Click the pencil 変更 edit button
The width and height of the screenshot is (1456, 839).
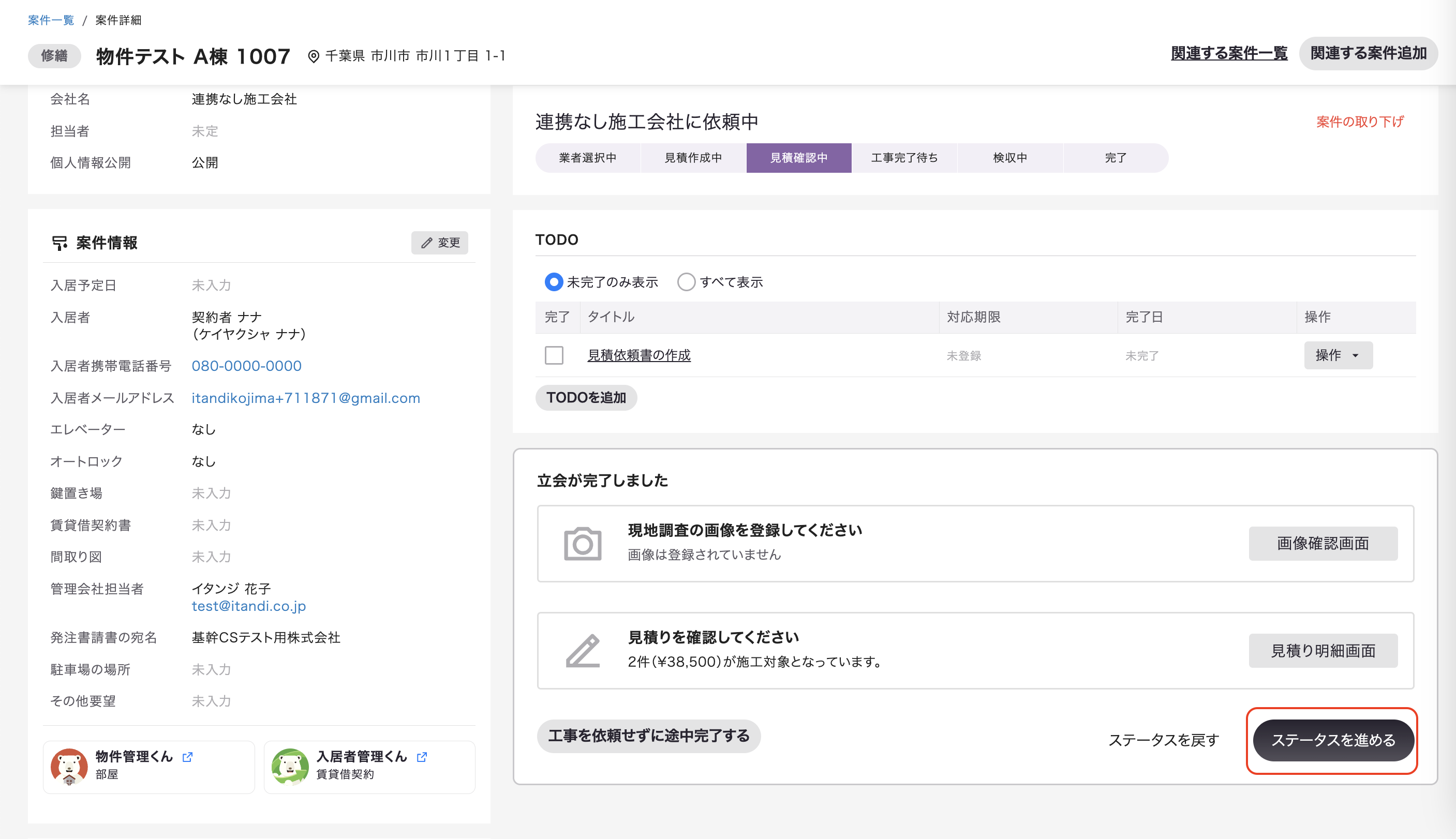pyautogui.click(x=440, y=243)
